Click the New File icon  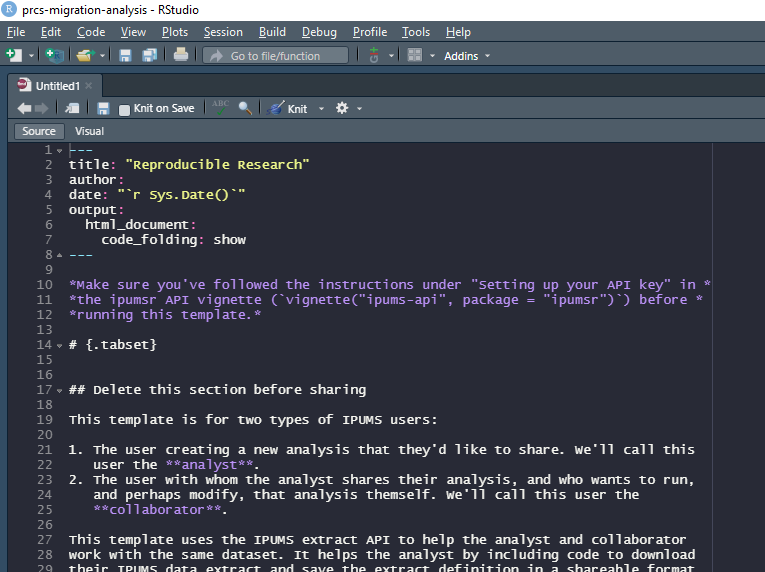pos(14,56)
